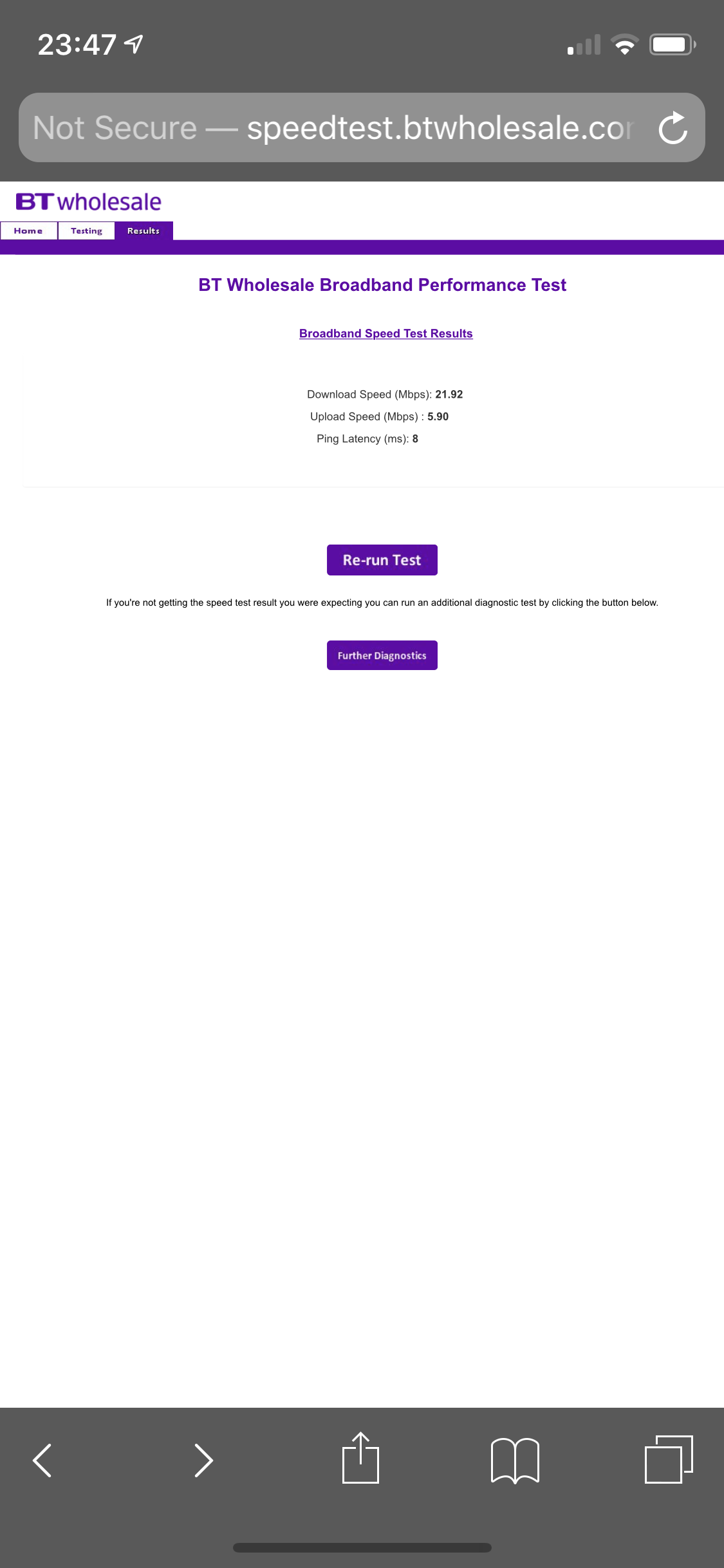Image resolution: width=724 pixels, height=1568 pixels.
Task: Tap the BT wholesale logo
Action: (88, 201)
